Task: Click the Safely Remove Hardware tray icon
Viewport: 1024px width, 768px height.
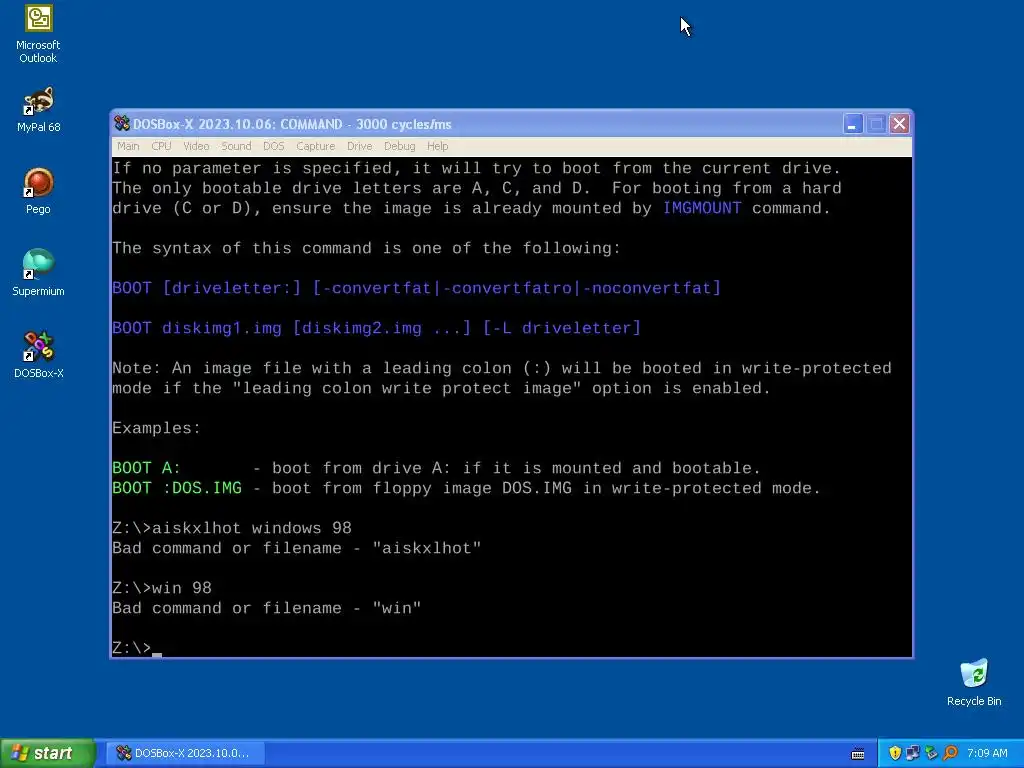Action: (931, 753)
